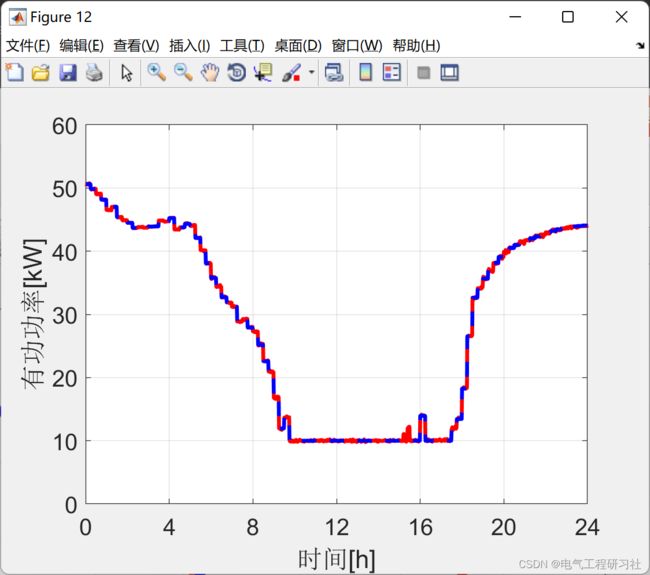Image resolution: width=650 pixels, height=575 pixels.
Task: Expand the Brush color dropdown arrow
Action: 311,72
